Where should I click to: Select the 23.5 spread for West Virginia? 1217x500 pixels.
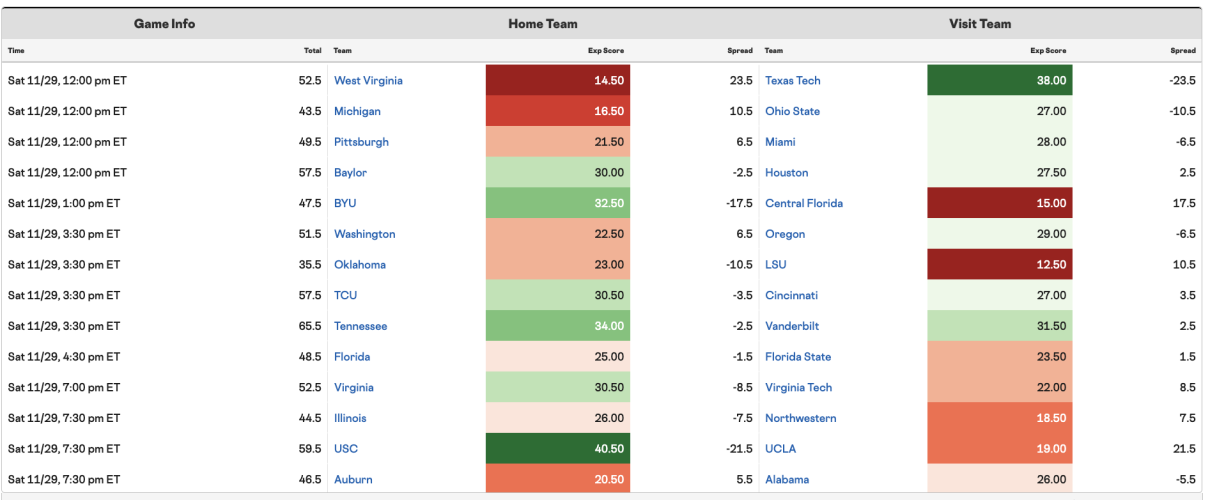742,81
